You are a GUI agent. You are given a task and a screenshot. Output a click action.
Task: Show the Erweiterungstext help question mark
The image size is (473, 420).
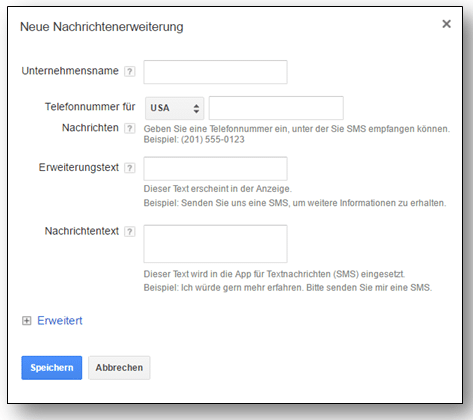coord(130,168)
